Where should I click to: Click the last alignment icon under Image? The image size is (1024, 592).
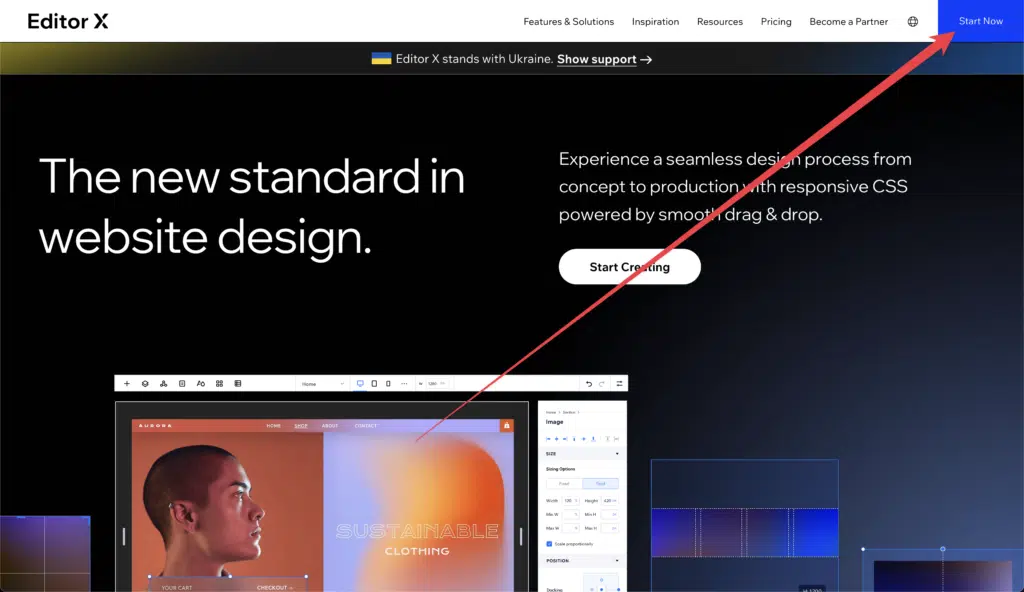pyautogui.click(x=616, y=439)
